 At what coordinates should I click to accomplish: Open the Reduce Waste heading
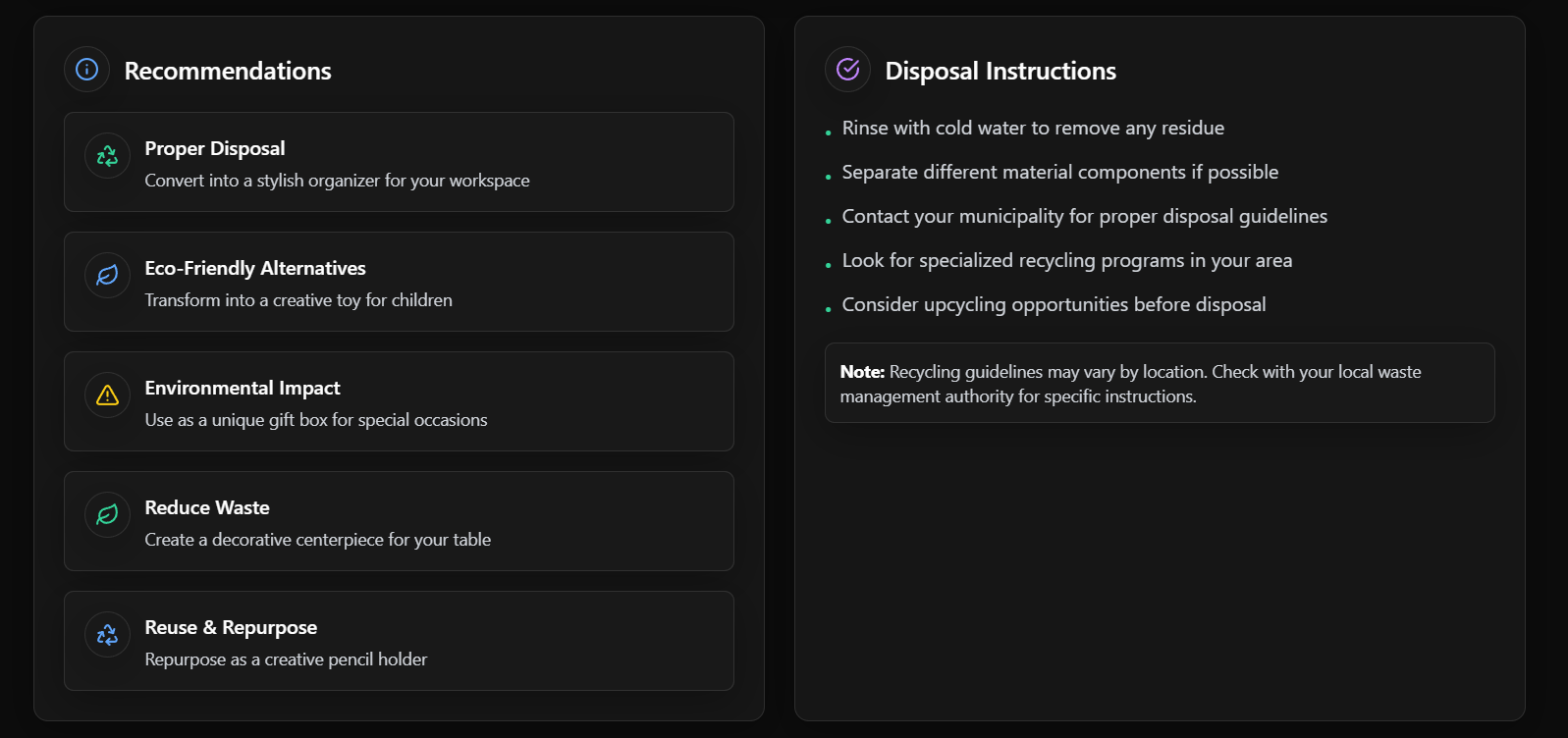pos(207,507)
